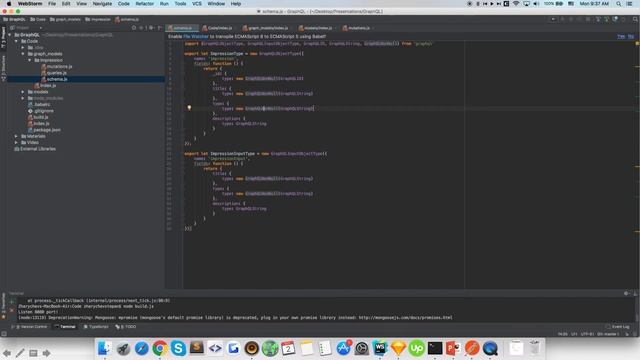This screenshot has height=360, width=640.
Task: Open the TypeScript tool window tab
Action: [96, 327]
